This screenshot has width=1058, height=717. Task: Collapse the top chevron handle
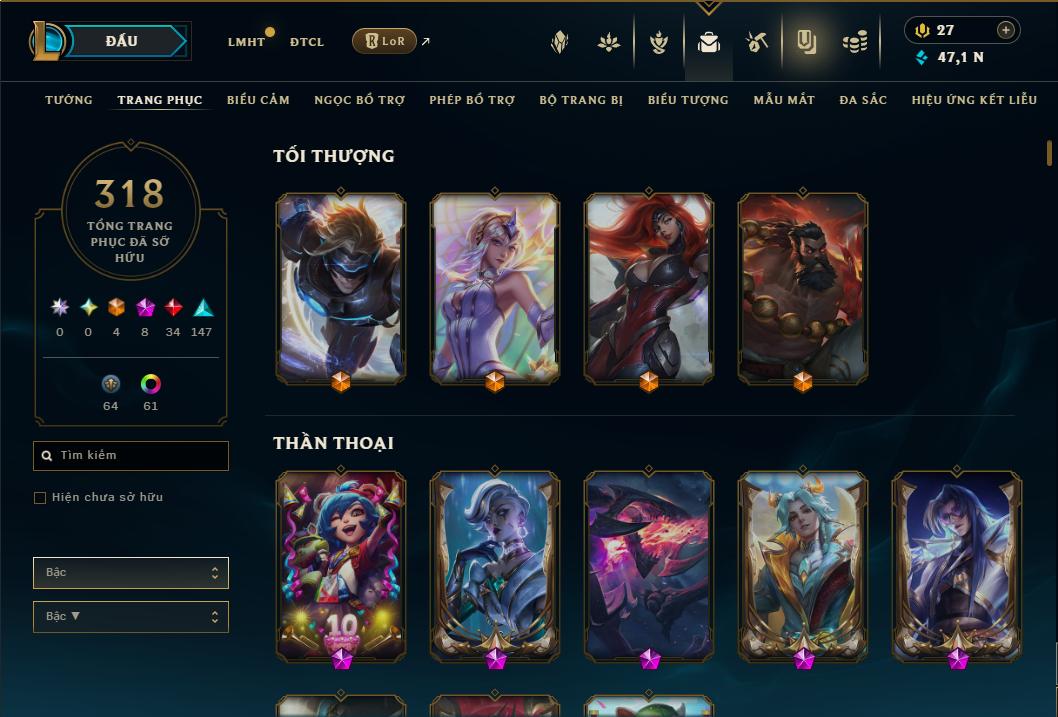(708, 7)
